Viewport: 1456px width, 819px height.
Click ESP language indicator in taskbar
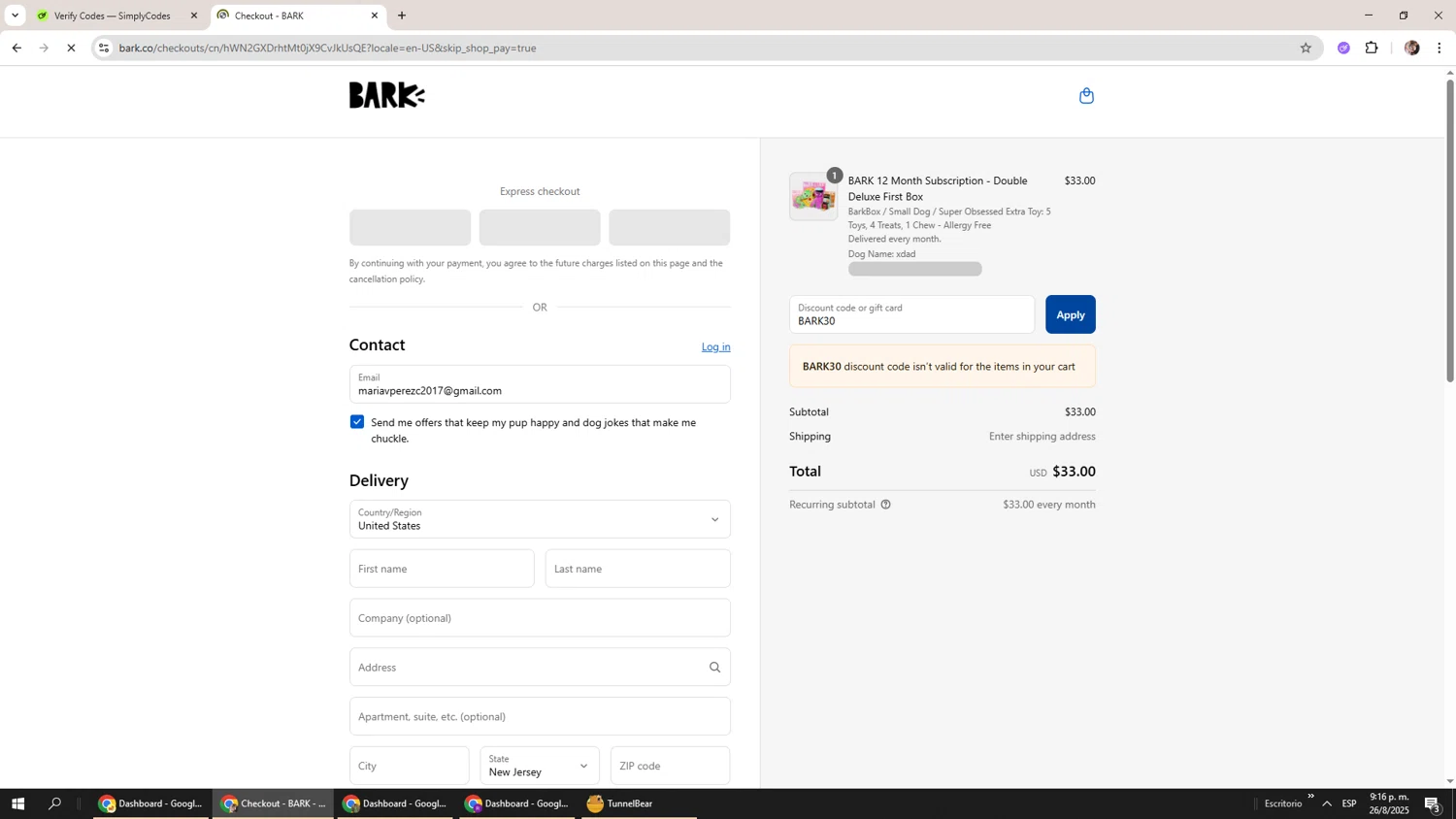(1349, 803)
